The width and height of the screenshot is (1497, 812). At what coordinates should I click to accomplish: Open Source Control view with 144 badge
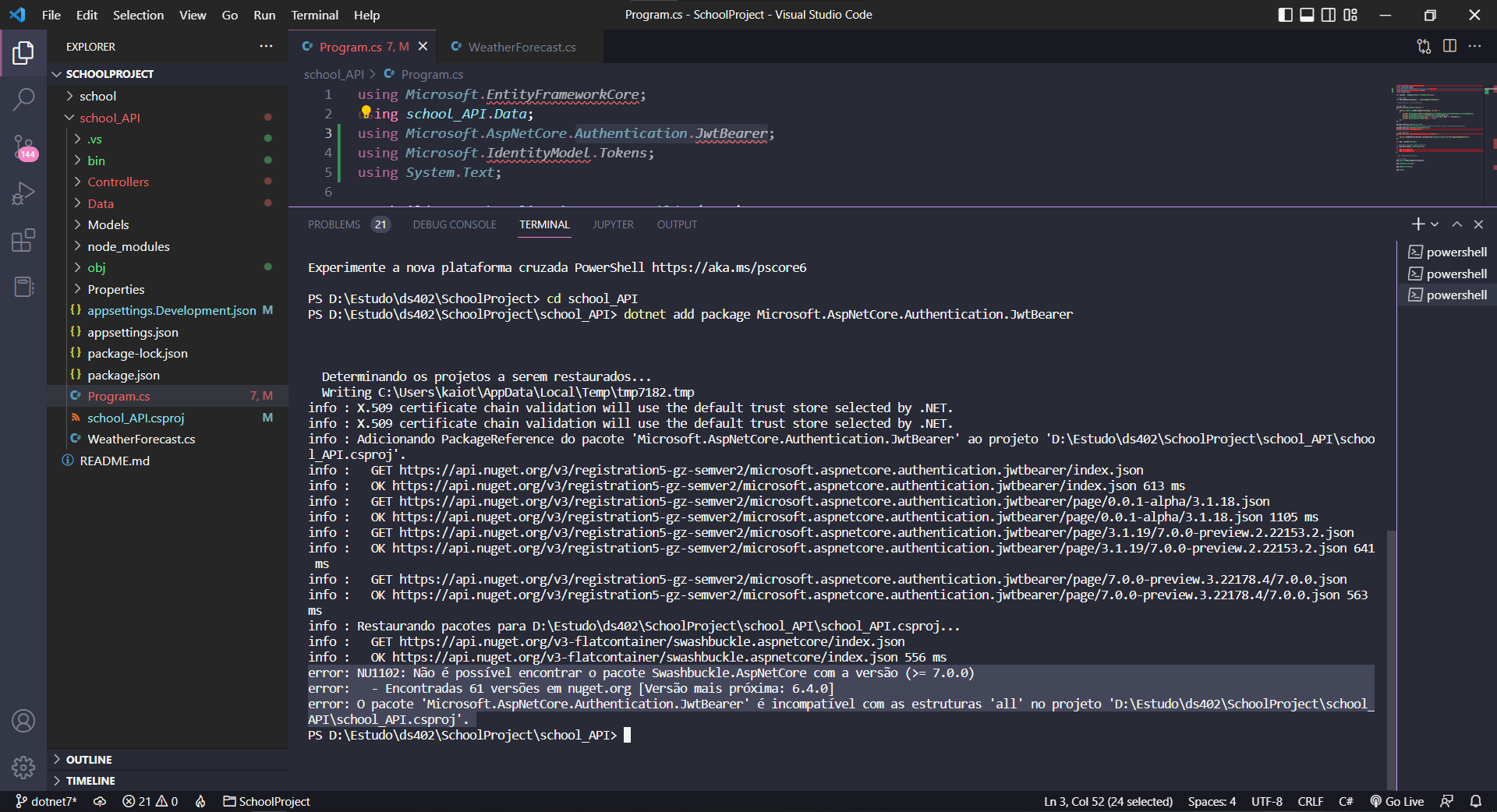tap(23, 147)
